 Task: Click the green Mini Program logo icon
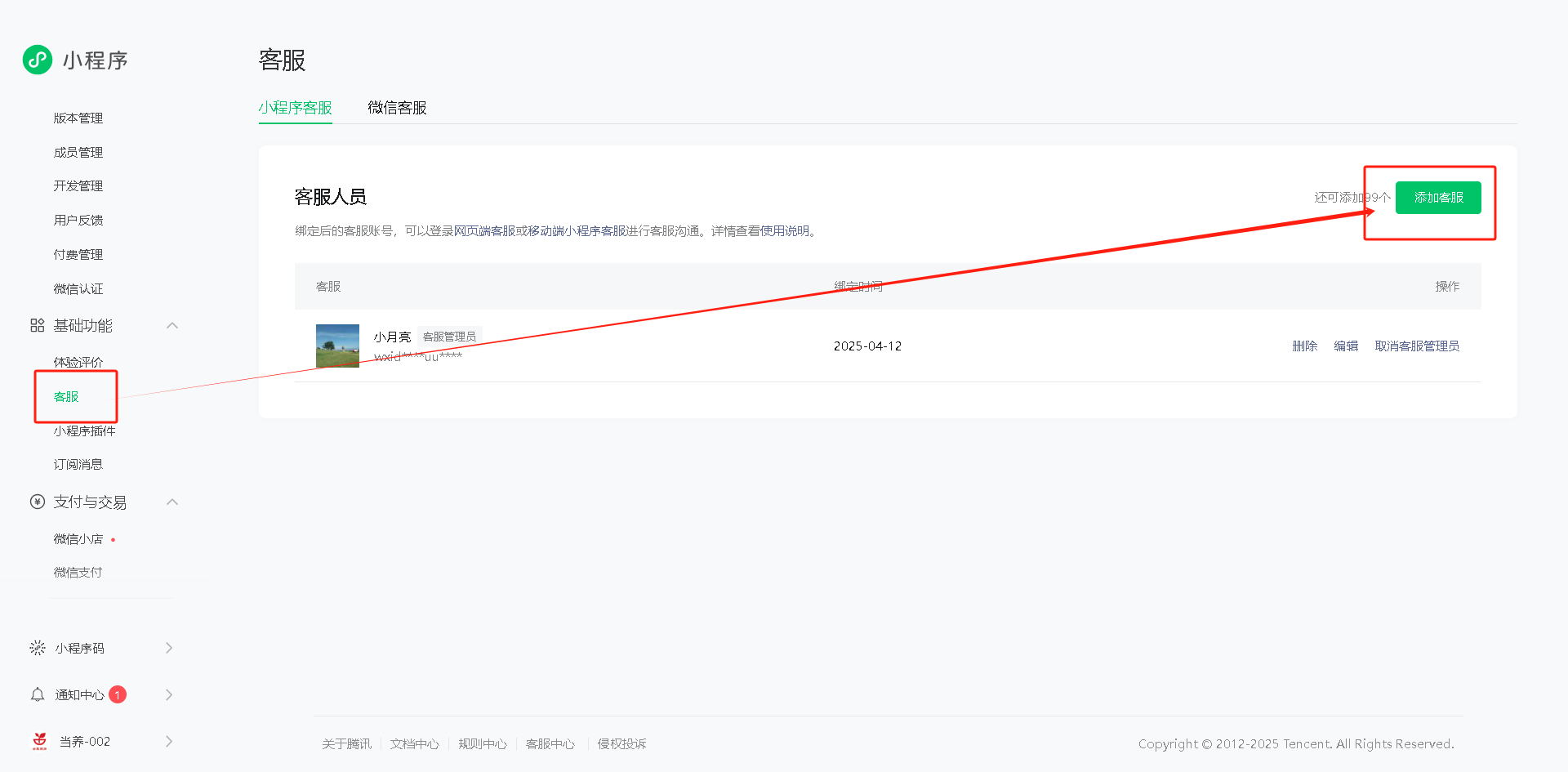[x=38, y=60]
